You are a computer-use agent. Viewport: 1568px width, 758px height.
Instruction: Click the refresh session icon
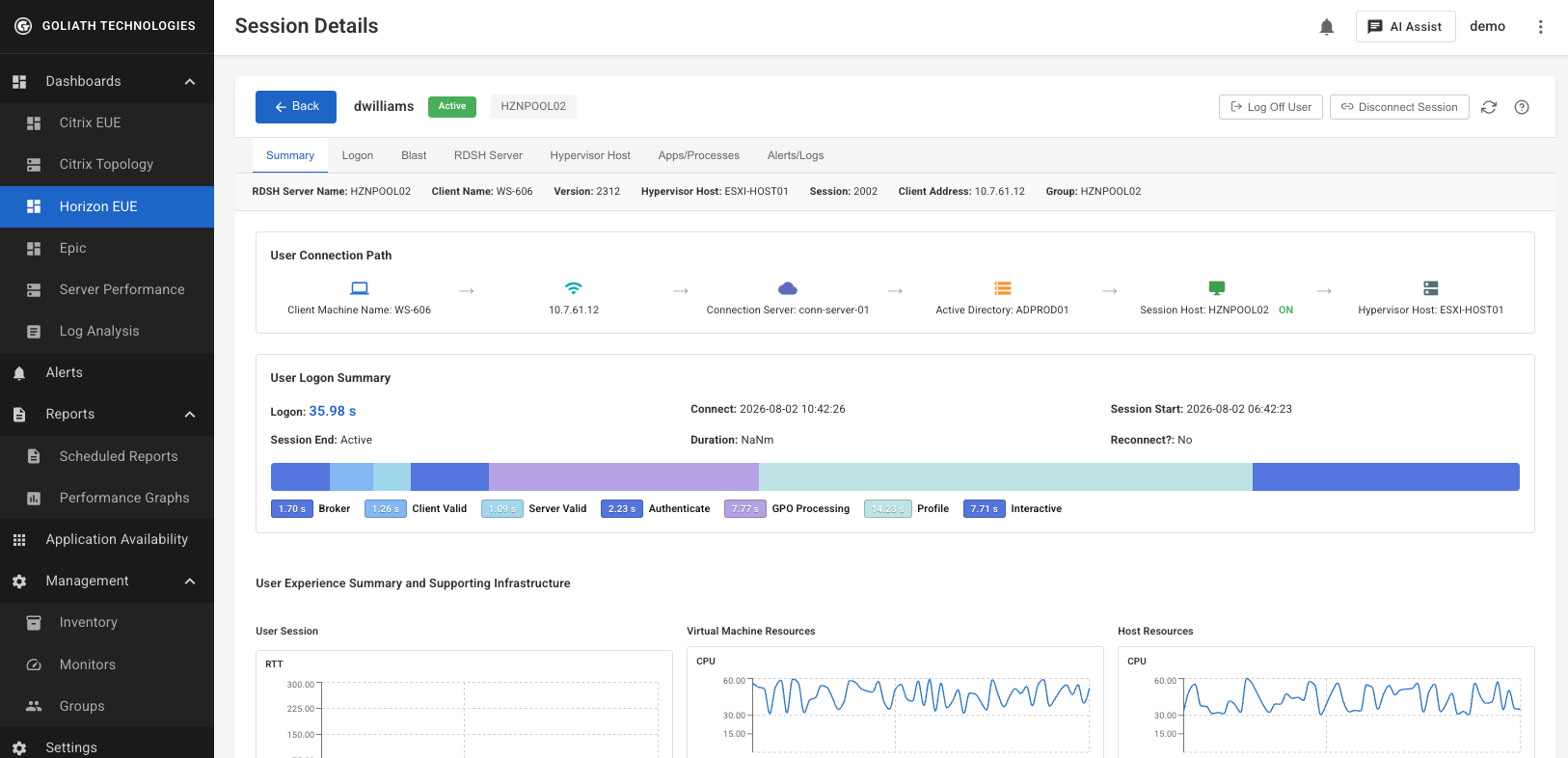[x=1489, y=107]
